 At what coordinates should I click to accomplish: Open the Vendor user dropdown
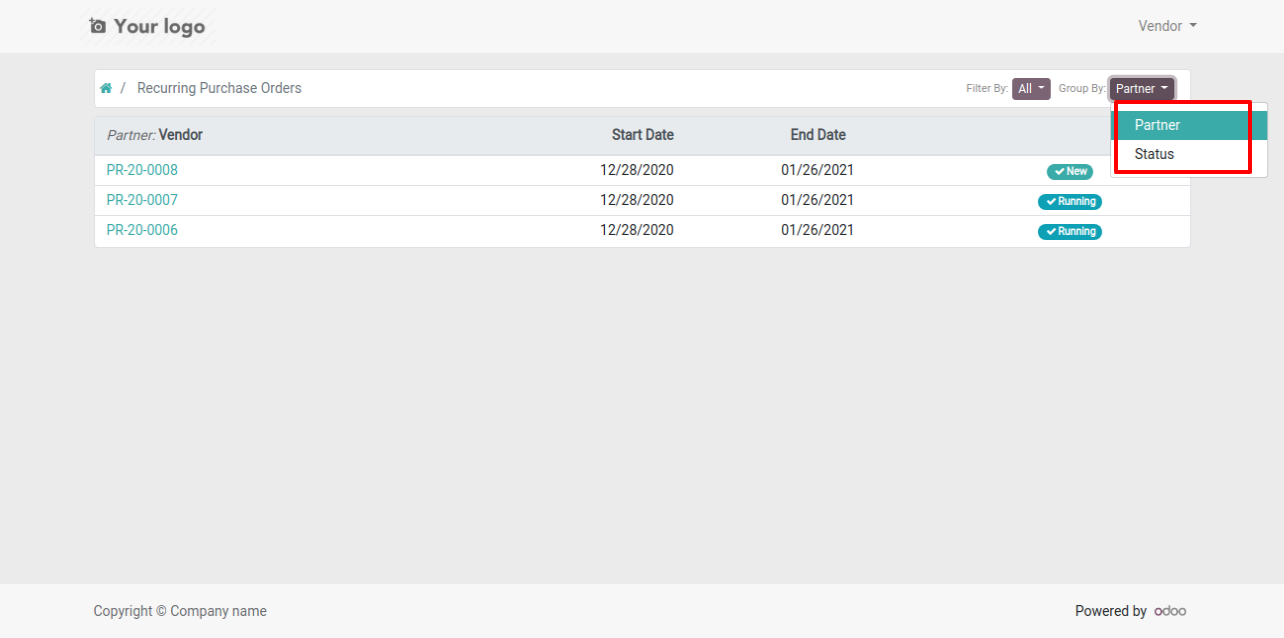click(1167, 26)
